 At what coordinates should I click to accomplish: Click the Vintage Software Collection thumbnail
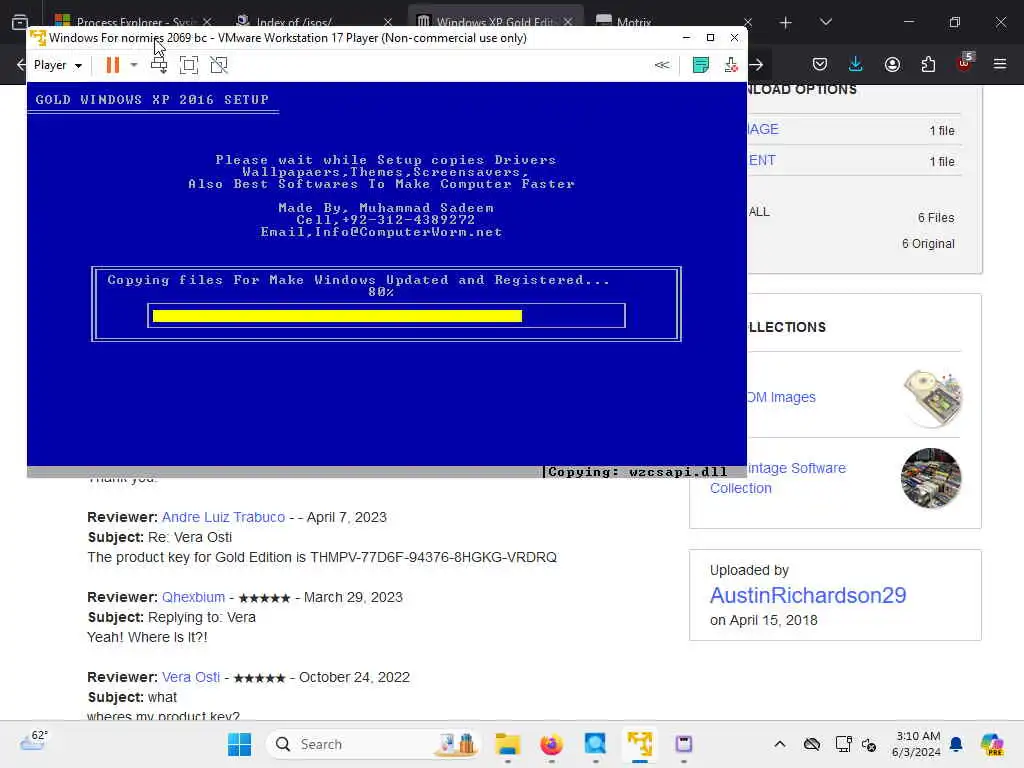point(931,478)
